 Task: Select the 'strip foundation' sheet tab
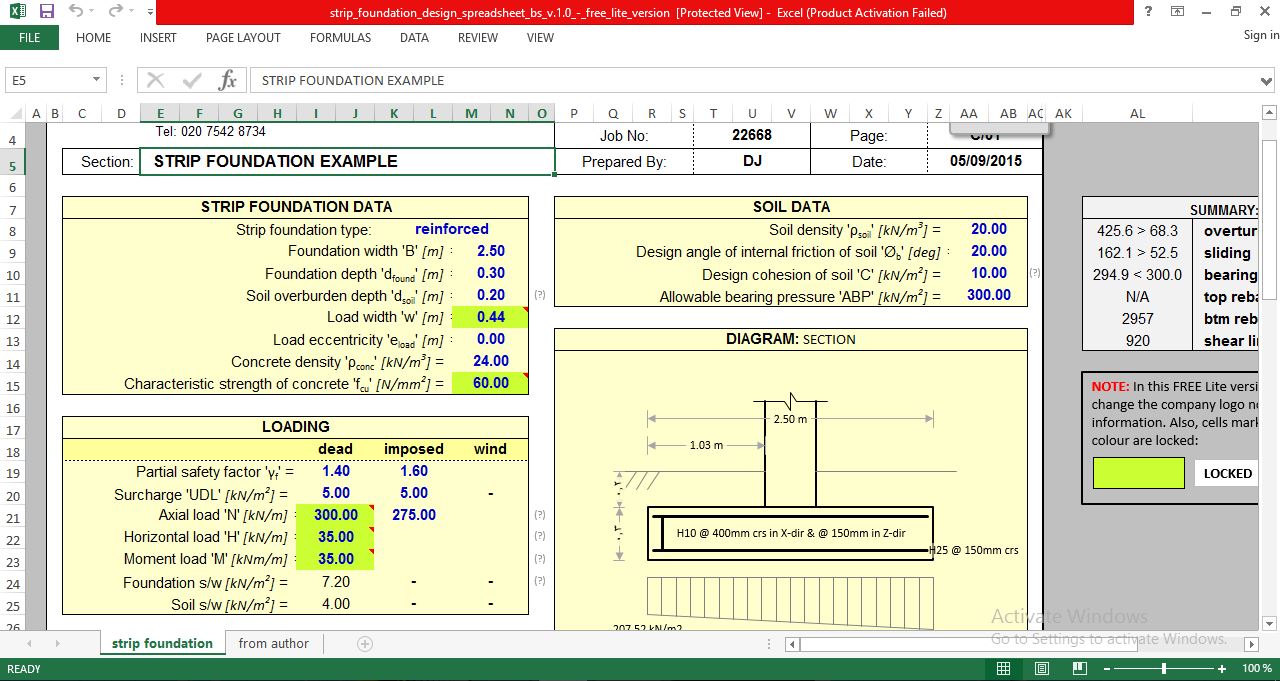pyautogui.click(x=162, y=643)
